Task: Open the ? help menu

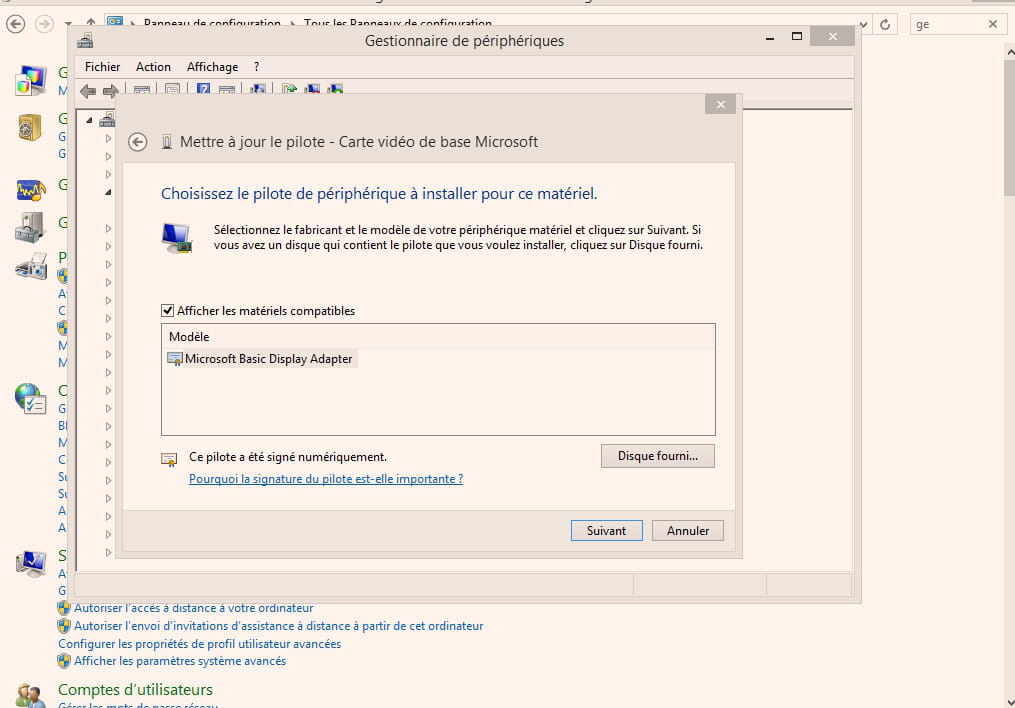Action: [256, 67]
